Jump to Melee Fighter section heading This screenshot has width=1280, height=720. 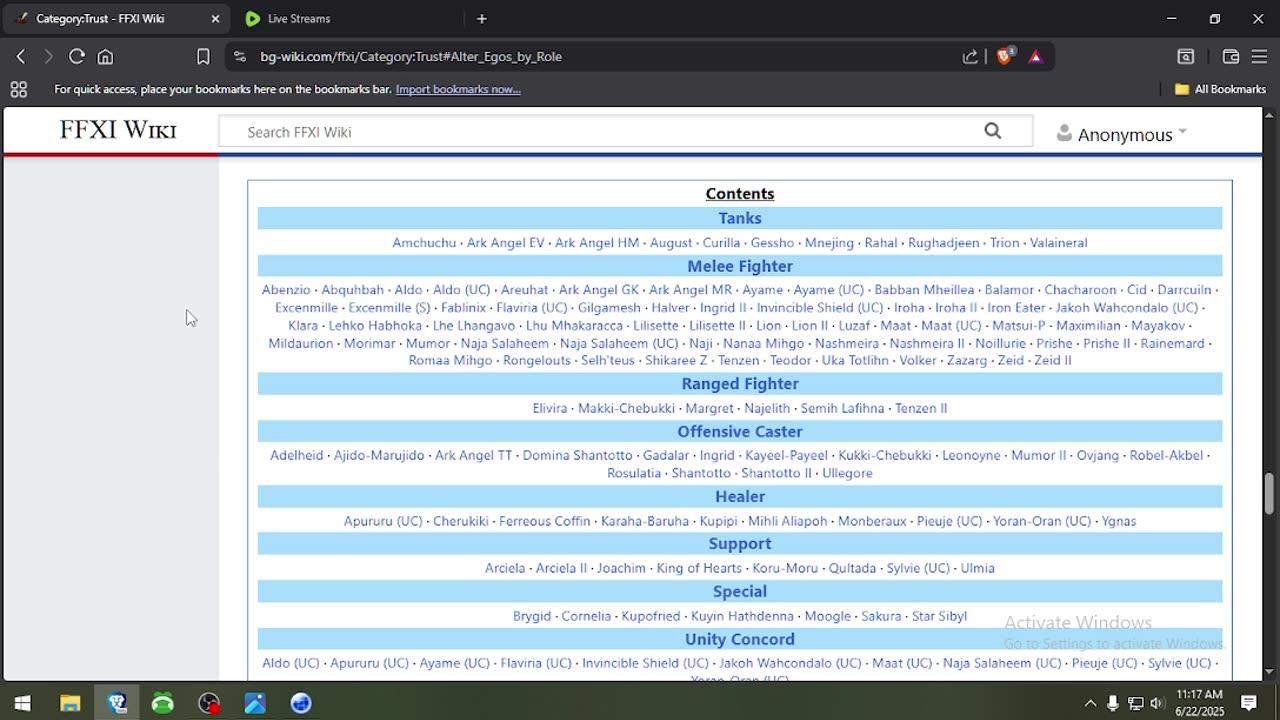(x=740, y=266)
